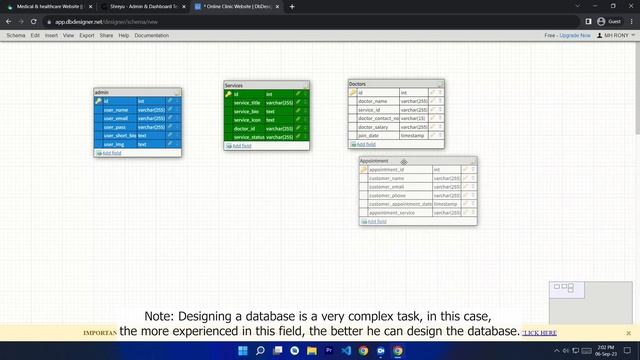Open File Explorer from the taskbar
The height and width of the screenshot is (360, 640).
pos(312,351)
